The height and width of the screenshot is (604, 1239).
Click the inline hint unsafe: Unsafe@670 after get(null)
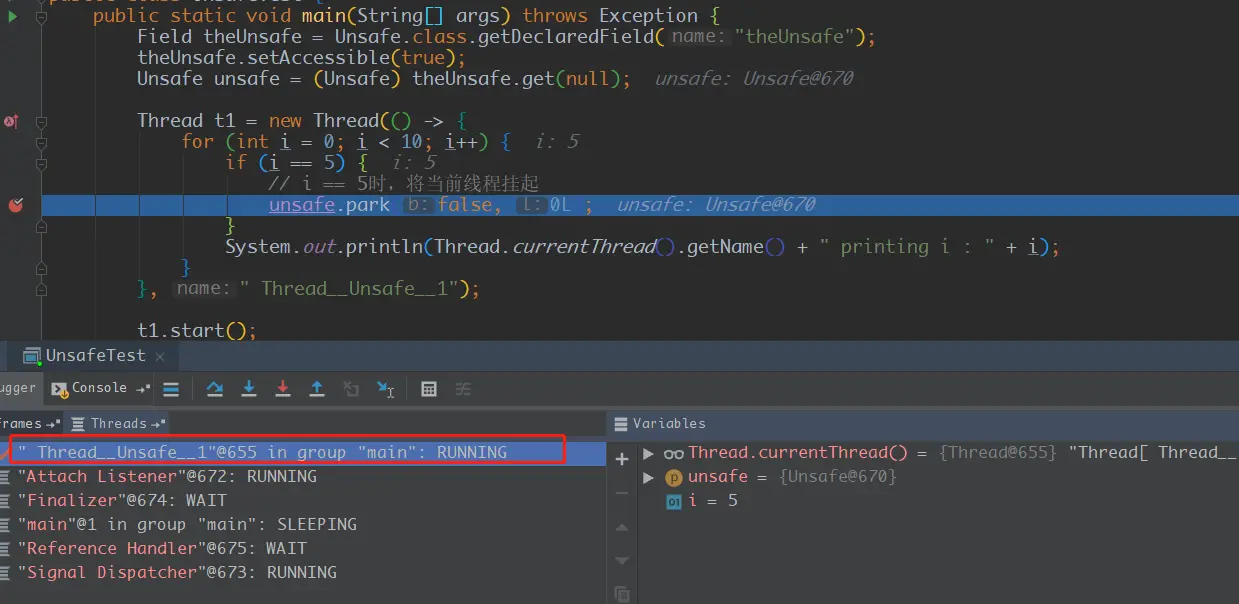[754, 79]
